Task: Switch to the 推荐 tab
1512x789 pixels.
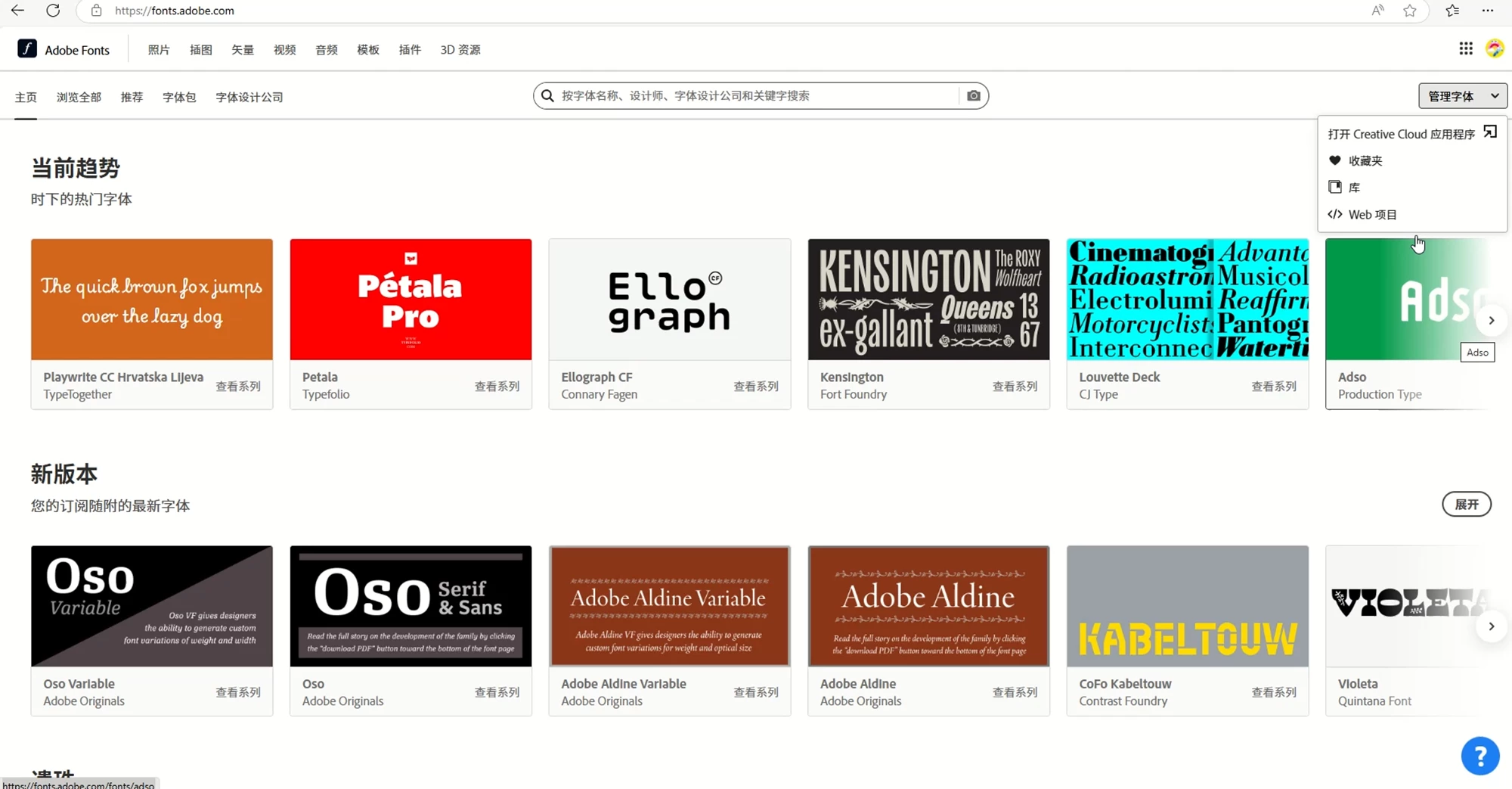Action: pyautogui.click(x=132, y=98)
